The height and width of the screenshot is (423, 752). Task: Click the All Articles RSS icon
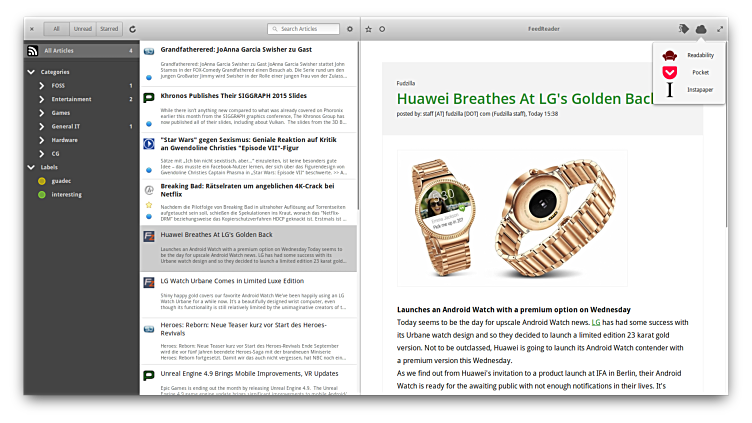33,51
